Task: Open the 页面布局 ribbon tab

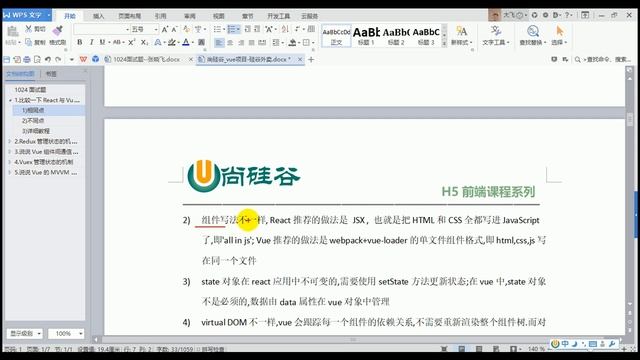Action: click(129, 16)
